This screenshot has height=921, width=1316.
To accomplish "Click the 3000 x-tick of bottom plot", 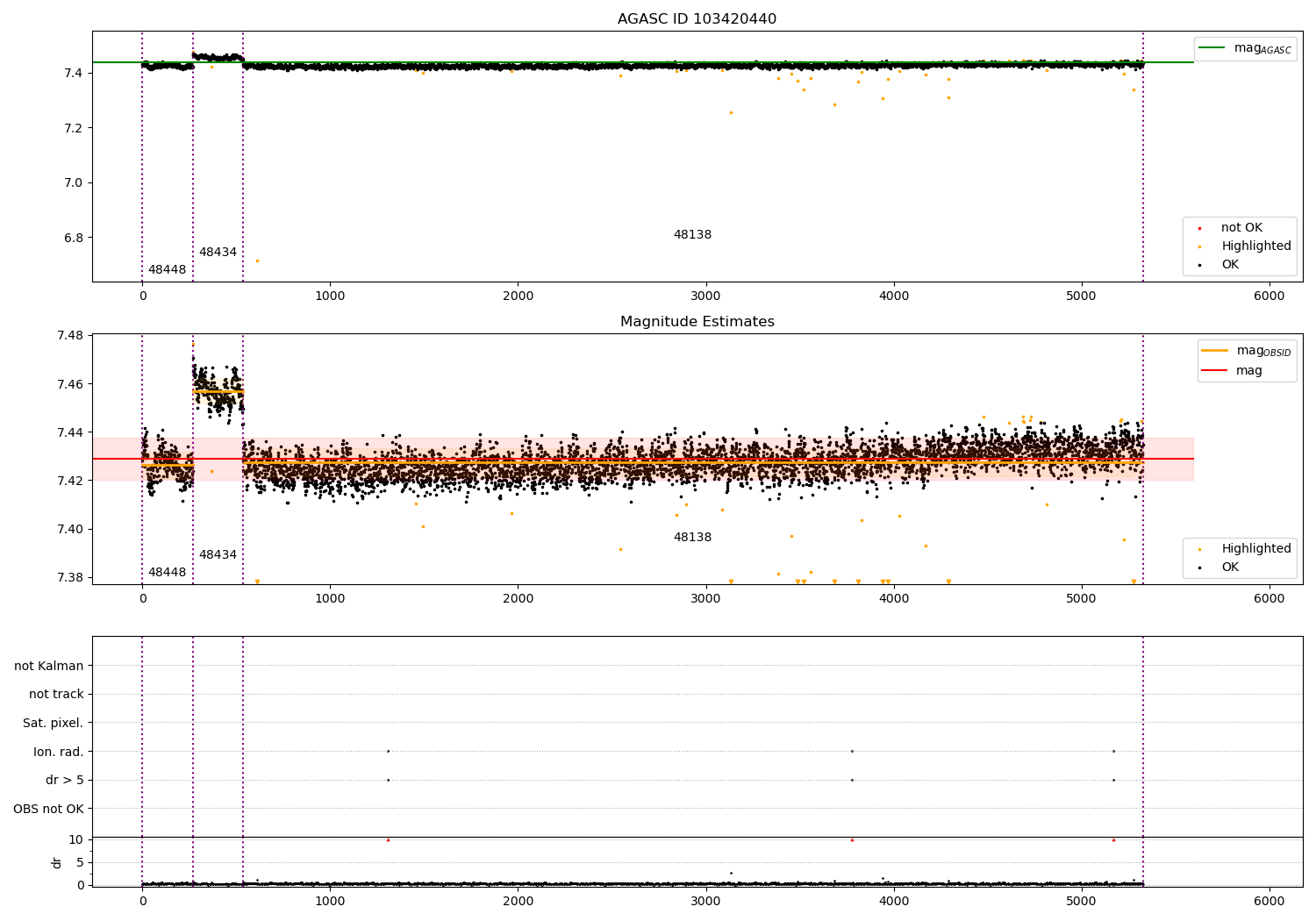I will pos(706,902).
